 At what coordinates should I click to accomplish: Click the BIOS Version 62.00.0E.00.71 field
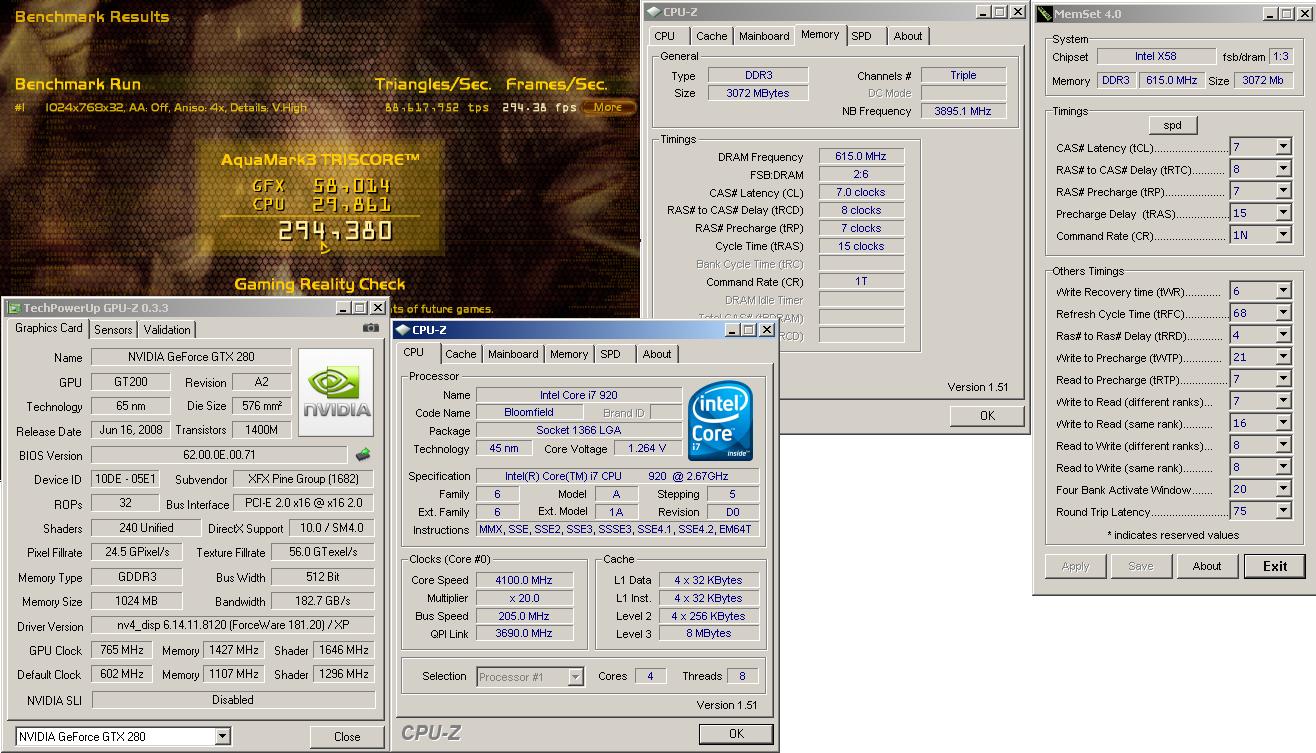pyautogui.click(x=219, y=455)
